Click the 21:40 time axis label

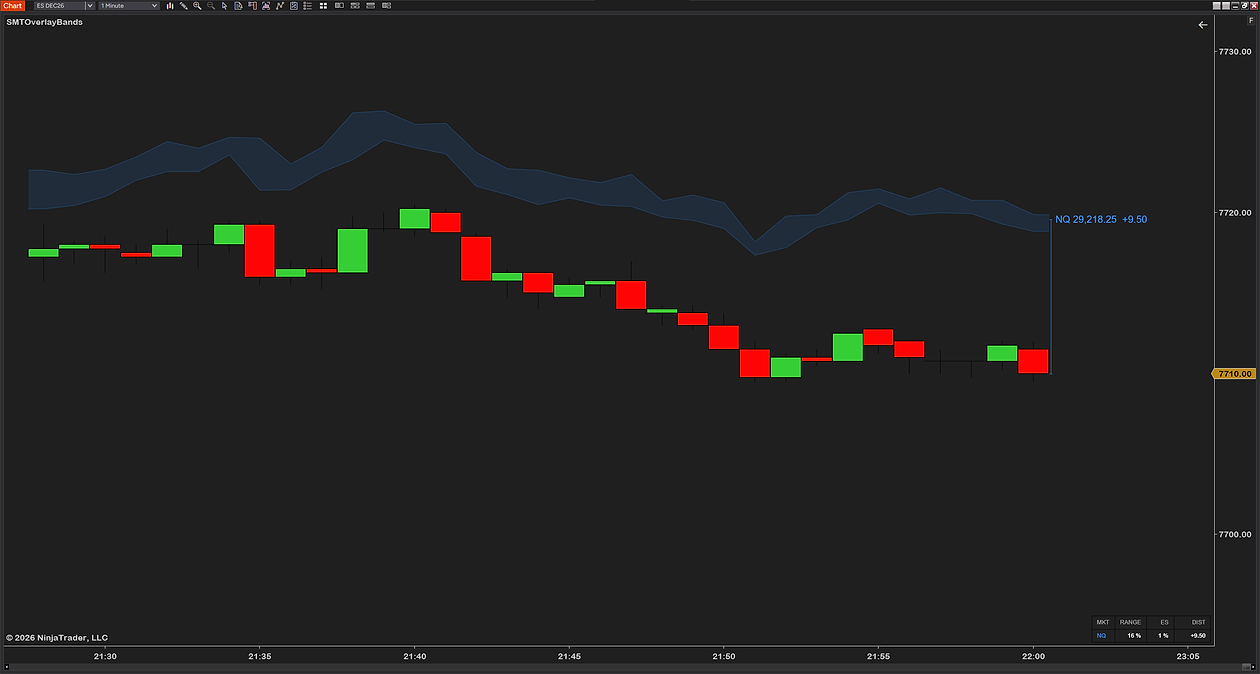click(415, 656)
